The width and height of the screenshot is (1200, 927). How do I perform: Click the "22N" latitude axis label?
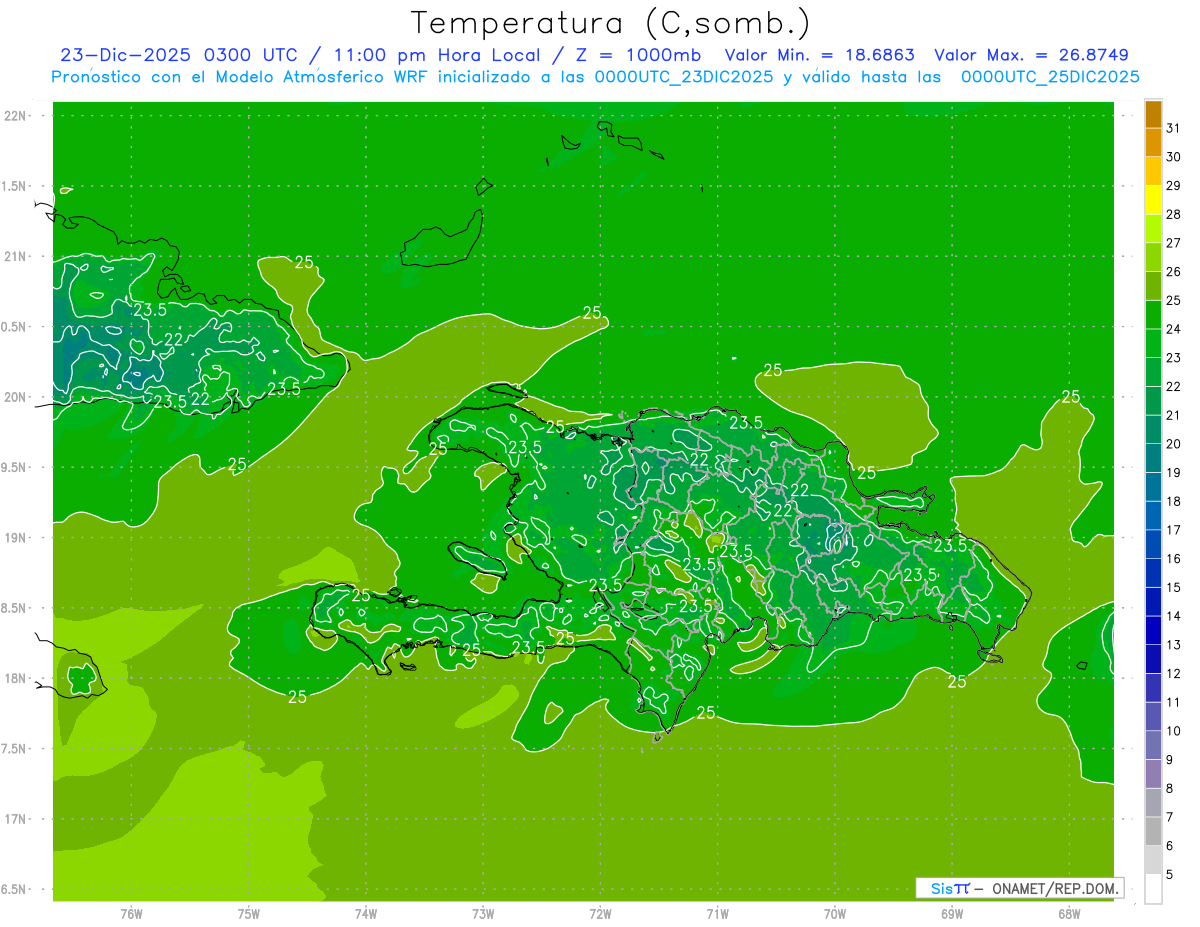(x=16, y=116)
